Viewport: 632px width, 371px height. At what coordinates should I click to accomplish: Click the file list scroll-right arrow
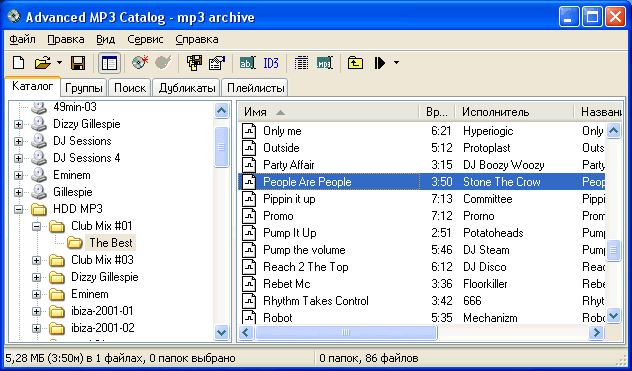[x=596, y=333]
